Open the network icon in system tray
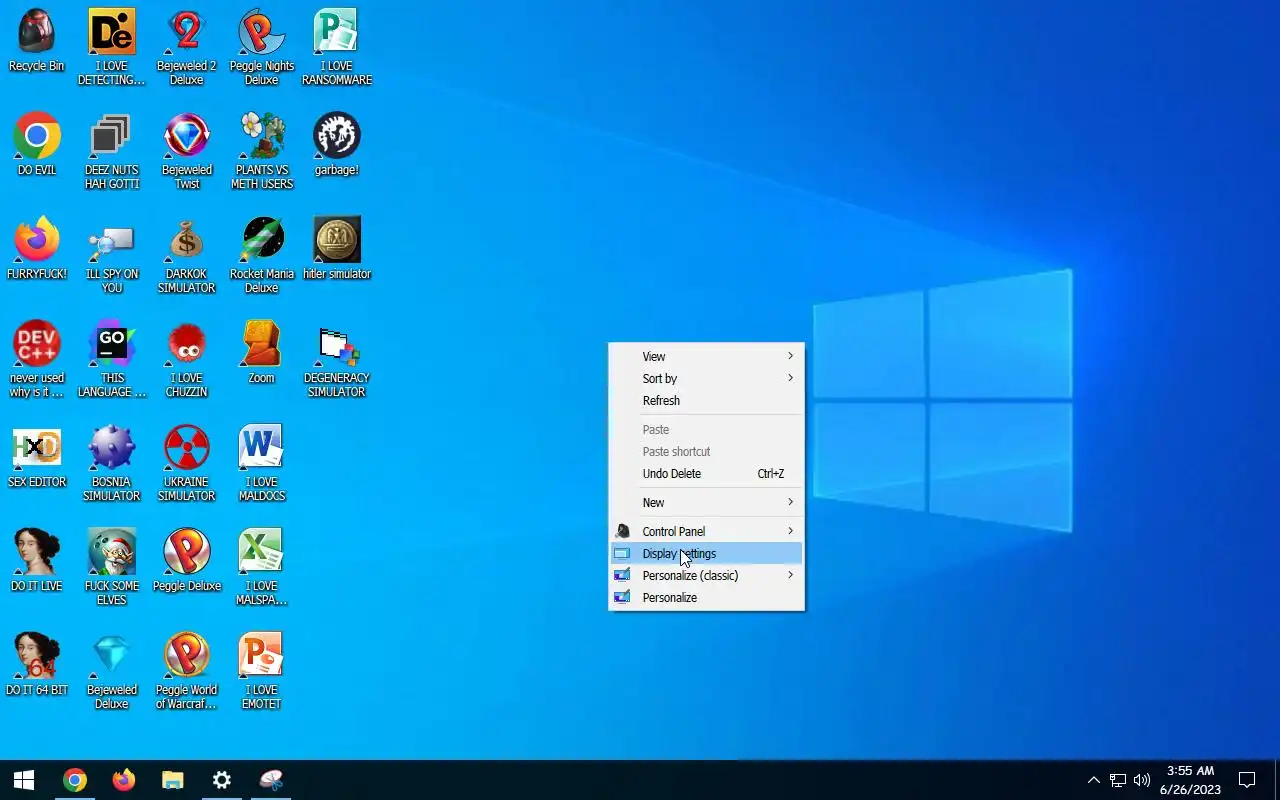This screenshot has width=1280, height=800. tap(1118, 780)
